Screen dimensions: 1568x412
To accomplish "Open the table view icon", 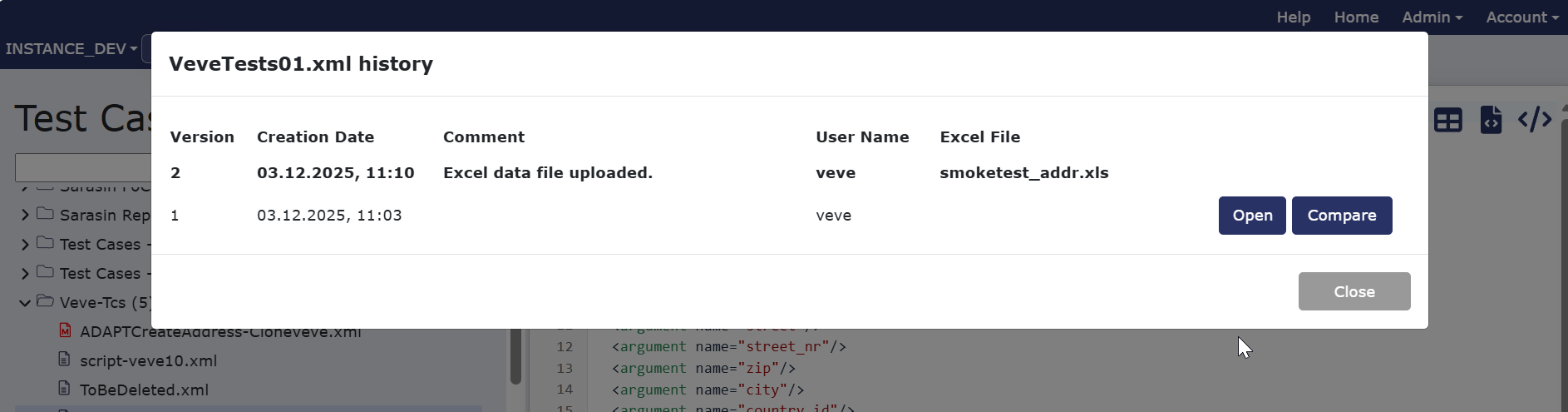I will 1447,121.
